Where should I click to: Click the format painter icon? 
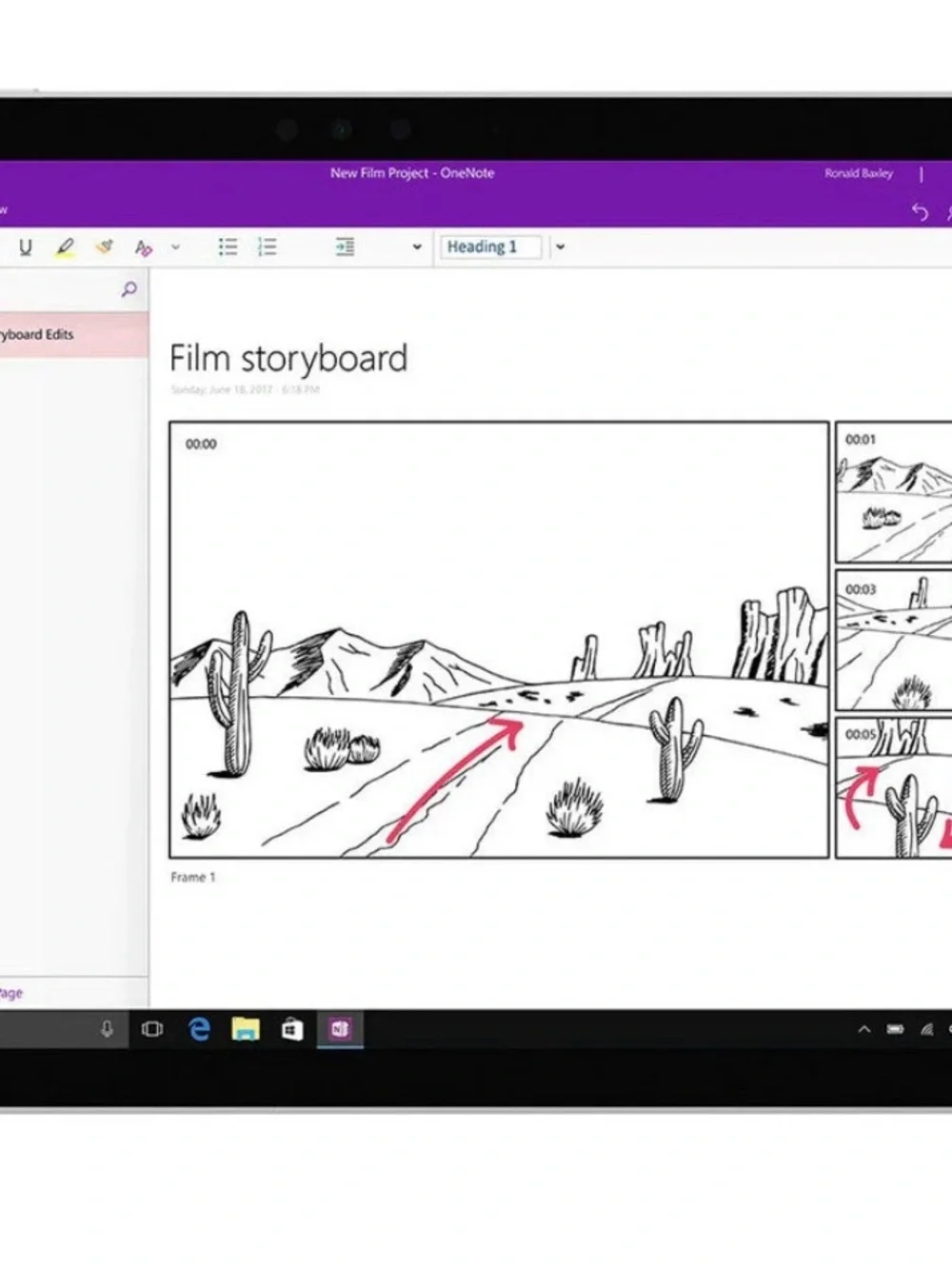(104, 248)
